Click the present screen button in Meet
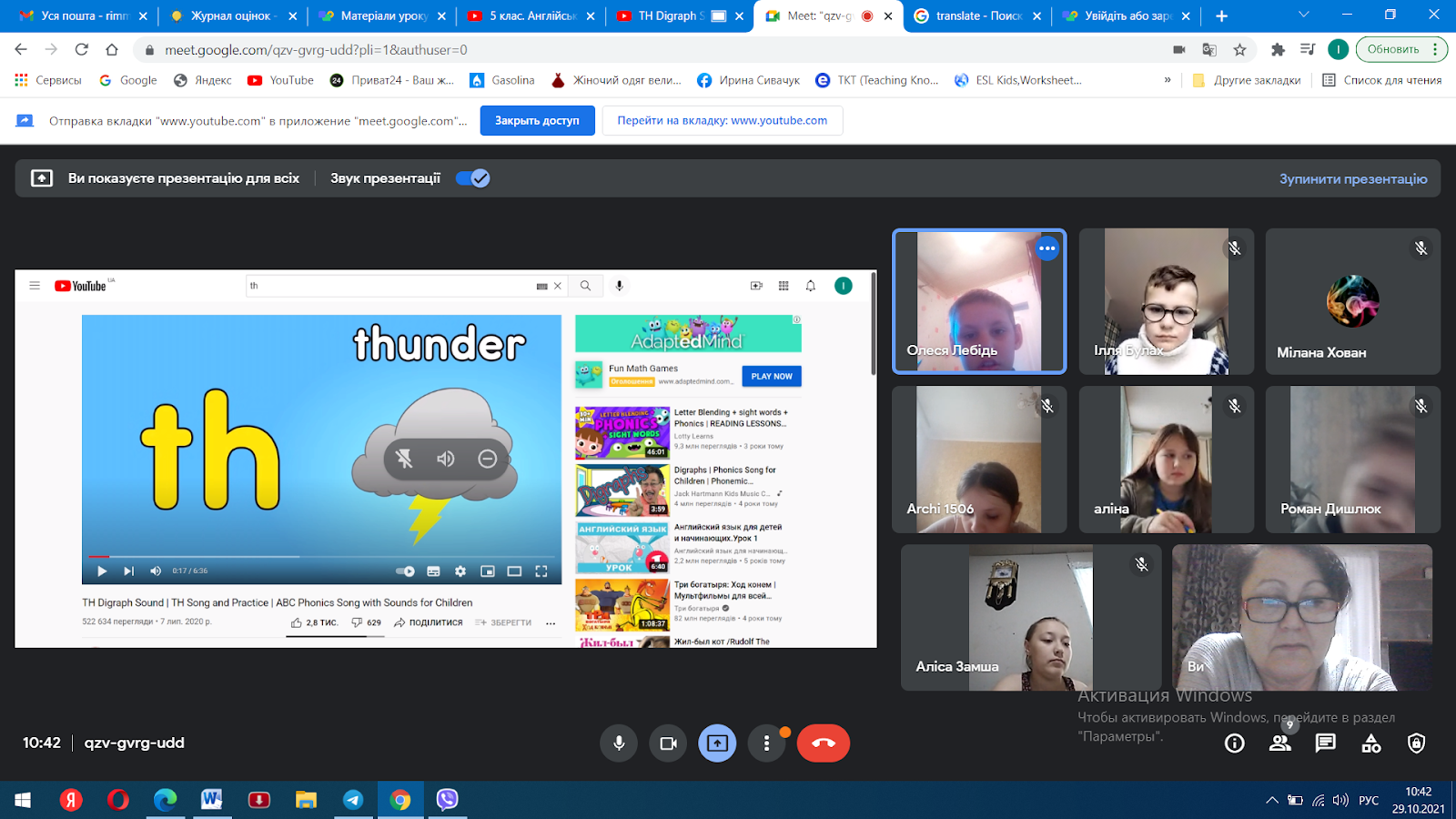Viewport: 1456px width, 819px height. pos(717,743)
